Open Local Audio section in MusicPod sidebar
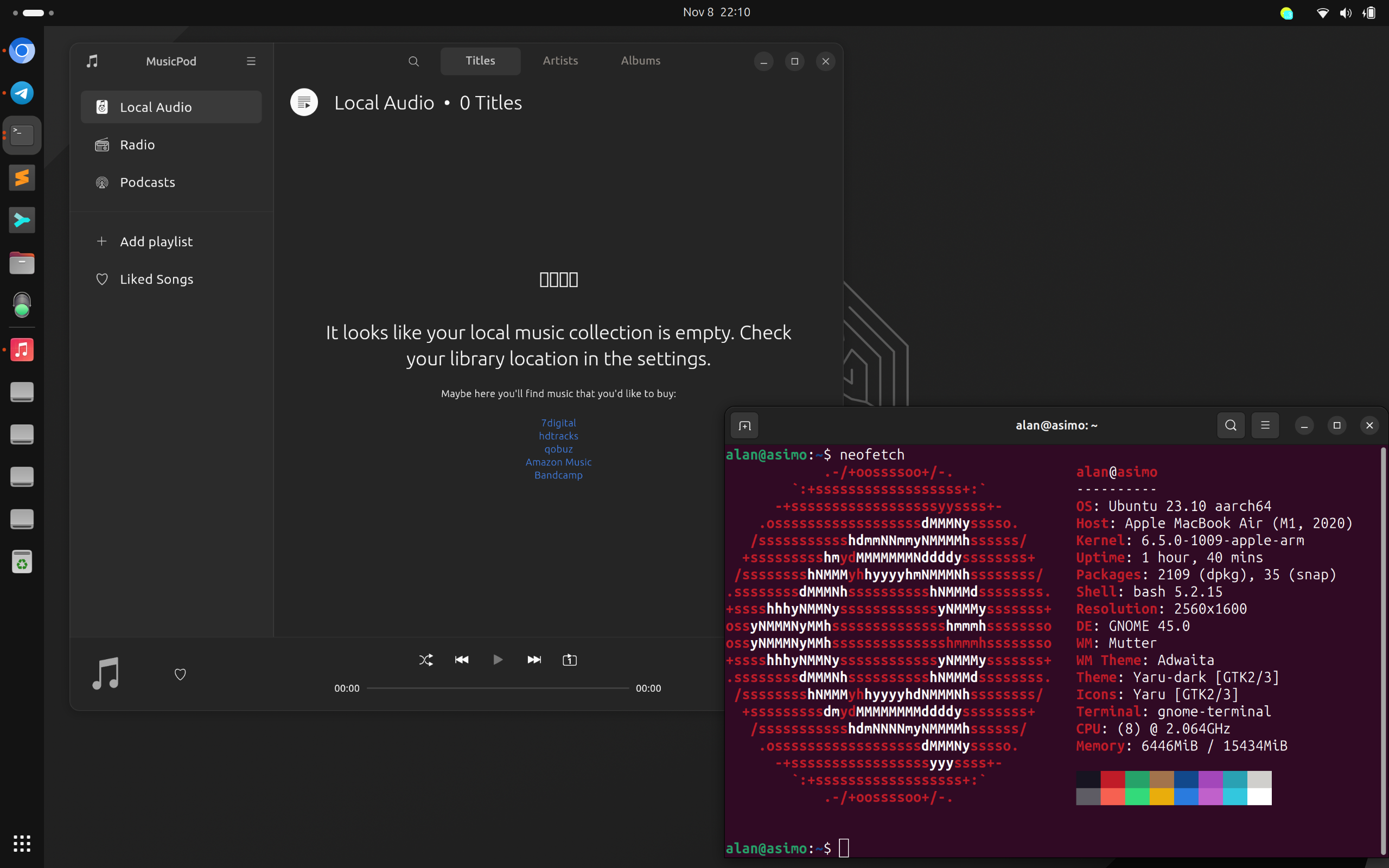 (156, 107)
